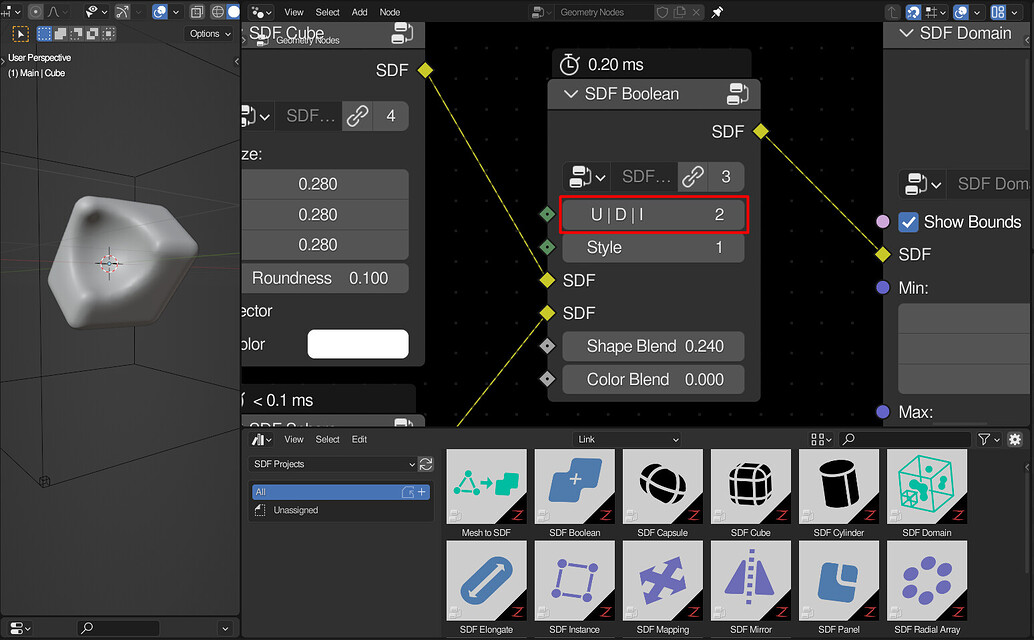
Task: Select the All catalog
Action: point(341,492)
